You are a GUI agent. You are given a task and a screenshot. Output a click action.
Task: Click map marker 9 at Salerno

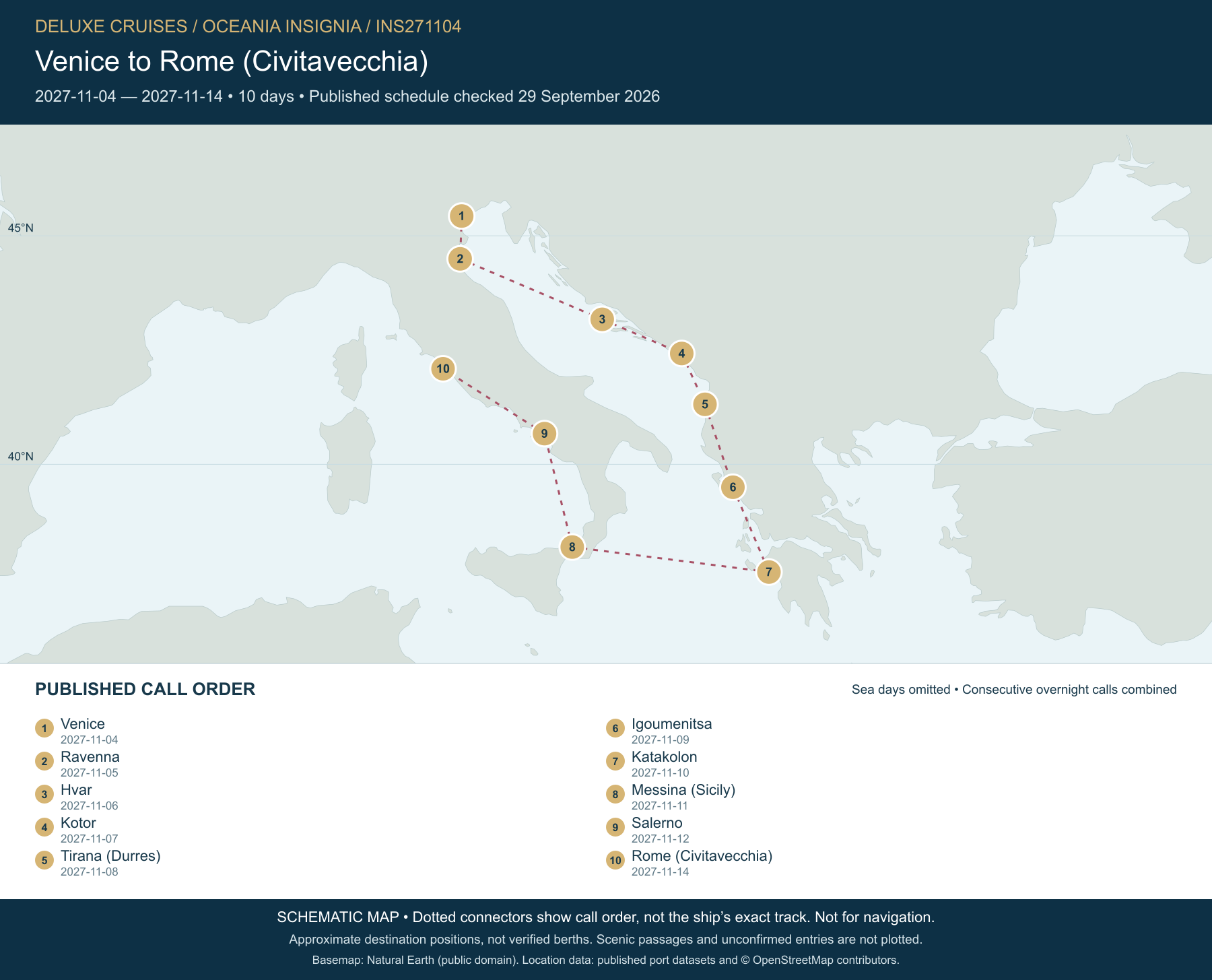point(544,434)
